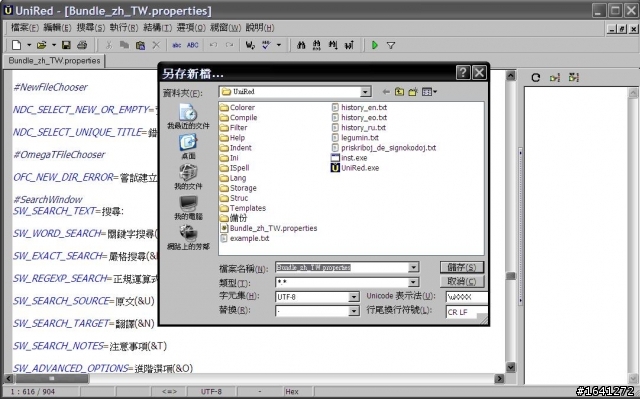The width and height of the screenshot is (640, 399).
Task: Open the UTF-8 charset dropdown
Action: (x=354, y=297)
